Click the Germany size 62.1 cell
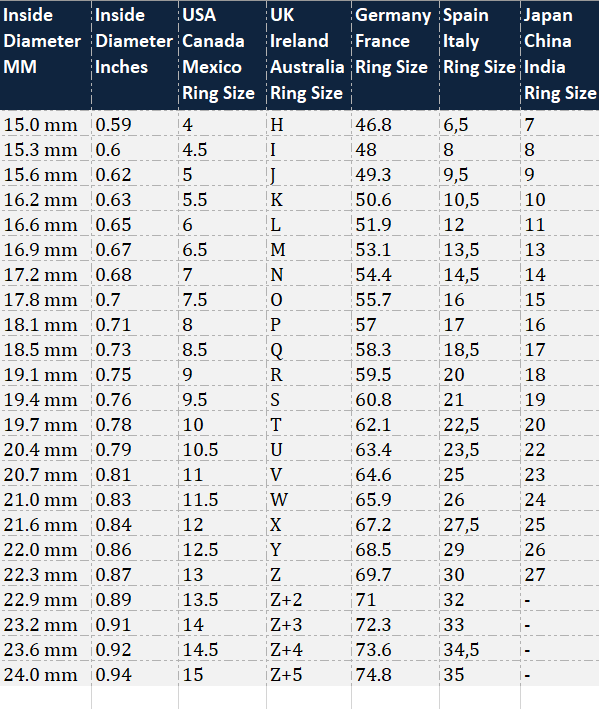Screen dimensions: 599x709 [x=396, y=424]
